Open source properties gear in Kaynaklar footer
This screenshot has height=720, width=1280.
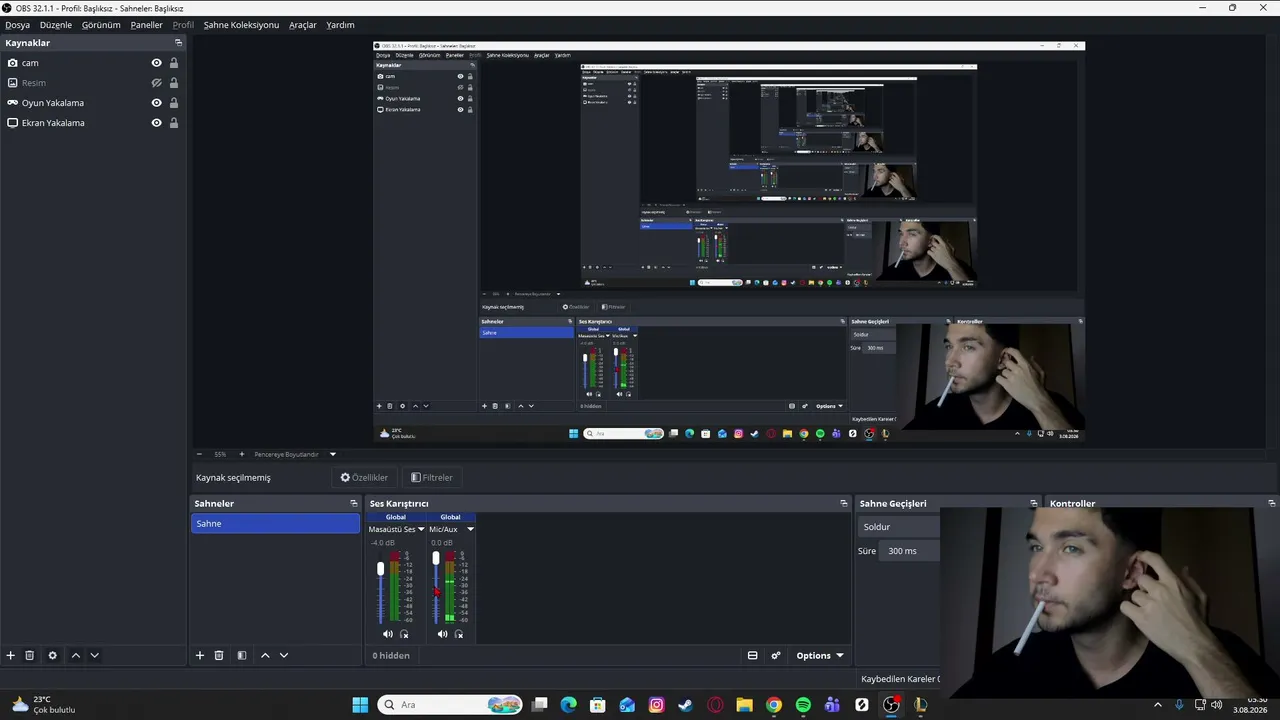coord(53,656)
